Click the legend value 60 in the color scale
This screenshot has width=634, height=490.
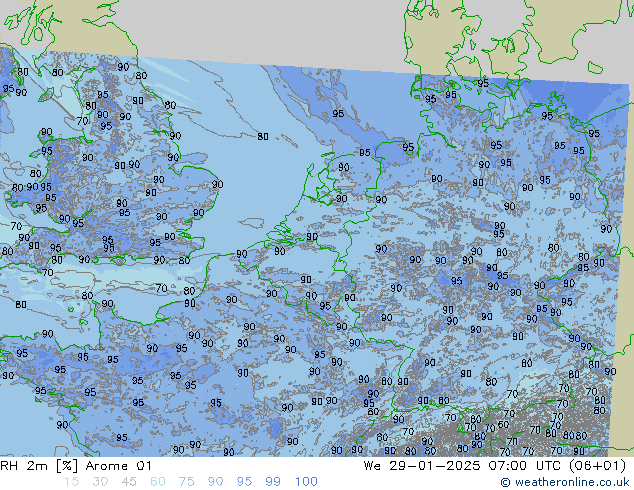[x=158, y=482]
